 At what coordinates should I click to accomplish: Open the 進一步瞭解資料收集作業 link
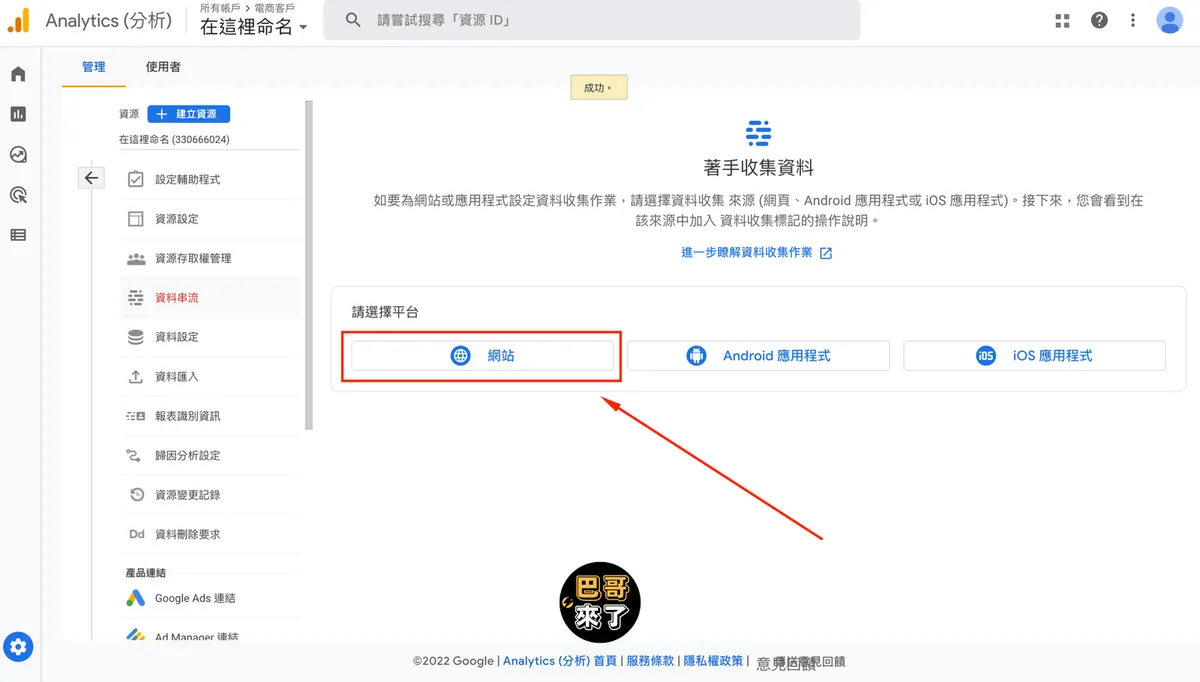pyautogui.click(x=757, y=253)
